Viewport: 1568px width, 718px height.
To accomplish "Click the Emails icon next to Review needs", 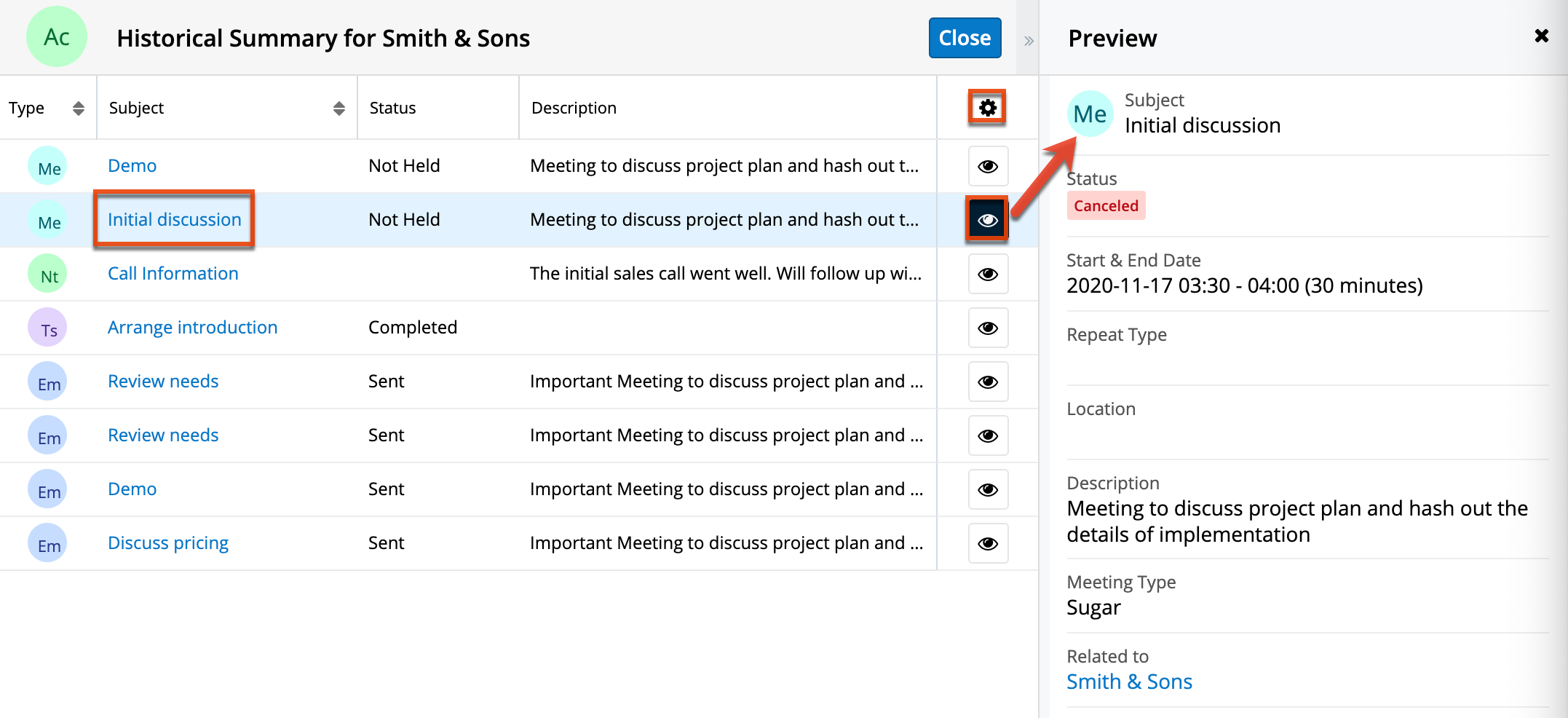I will tap(47, 381).
